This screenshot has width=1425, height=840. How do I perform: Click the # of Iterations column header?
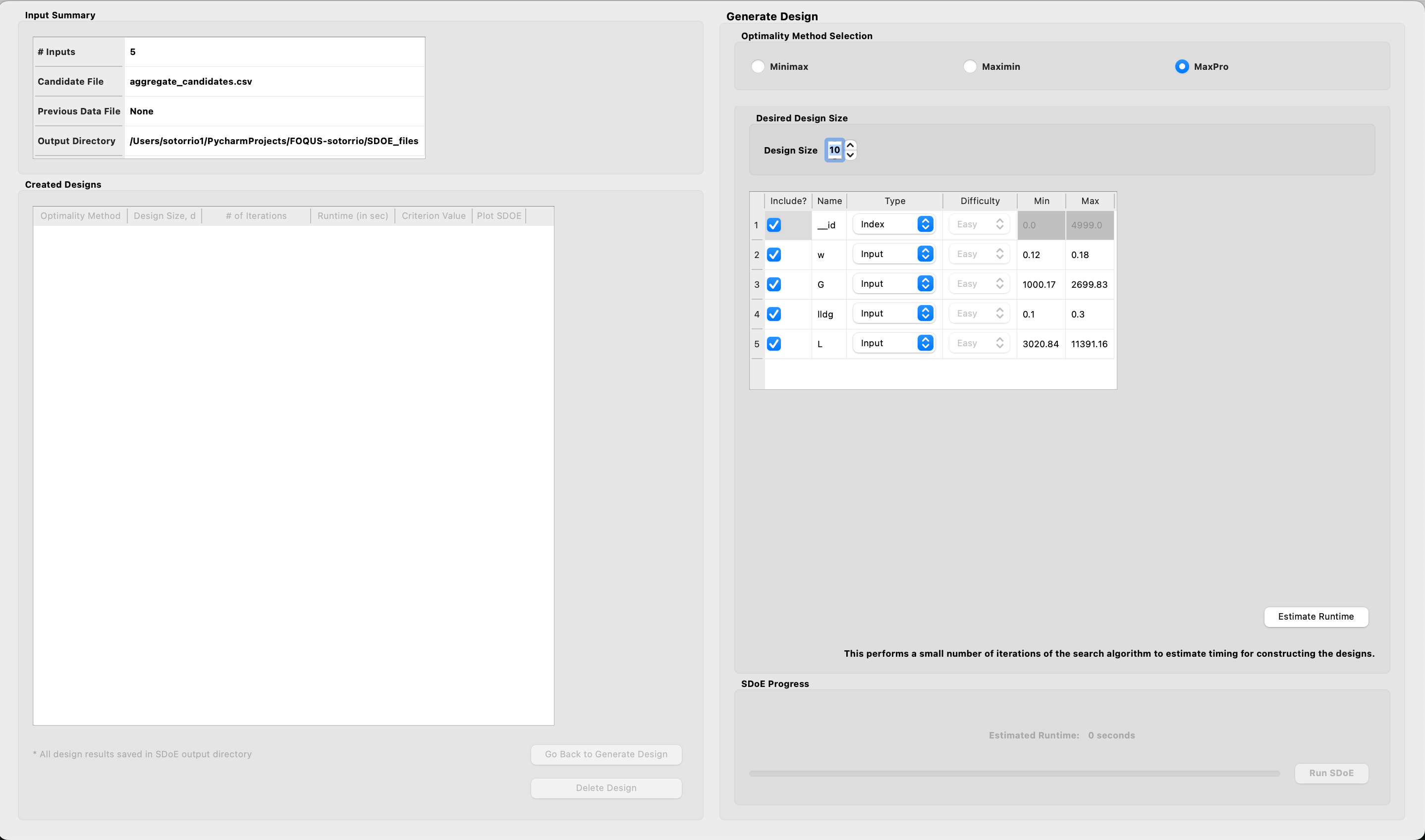[256, 216]
